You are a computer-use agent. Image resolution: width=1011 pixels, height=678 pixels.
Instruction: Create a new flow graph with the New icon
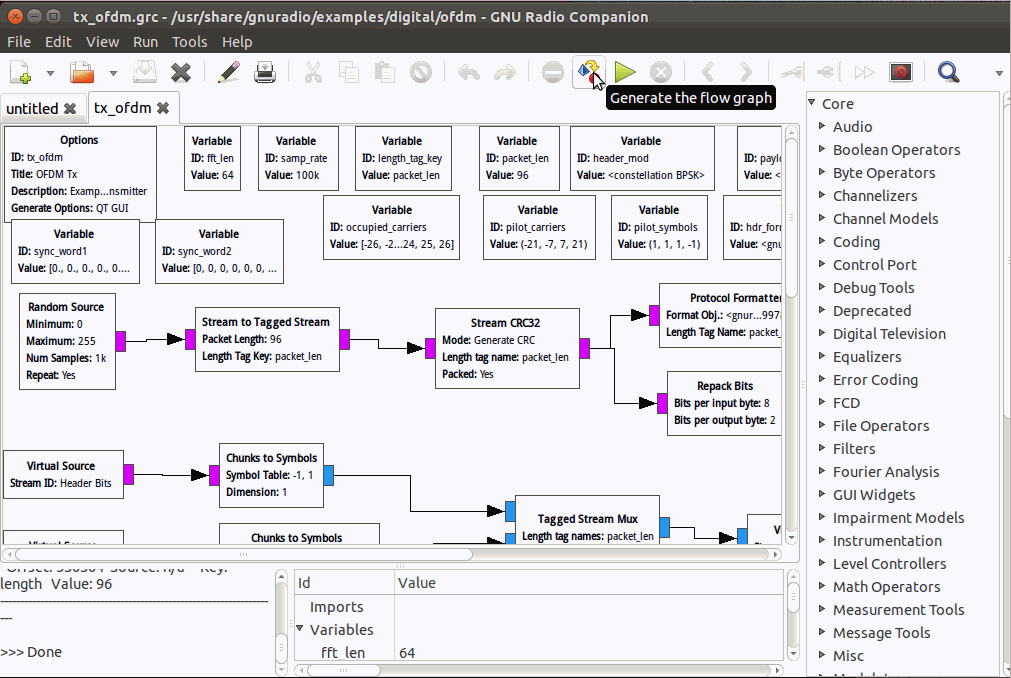[x=21, y=72]
